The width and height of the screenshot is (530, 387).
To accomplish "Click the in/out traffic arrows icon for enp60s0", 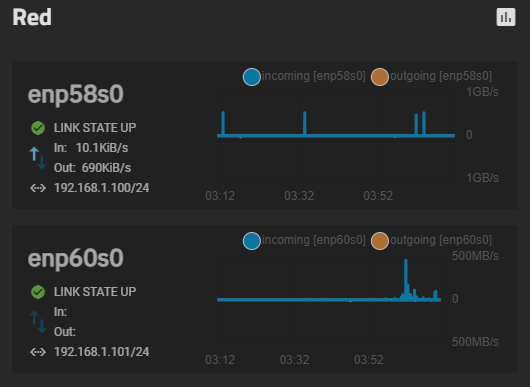I will point(38,322).
